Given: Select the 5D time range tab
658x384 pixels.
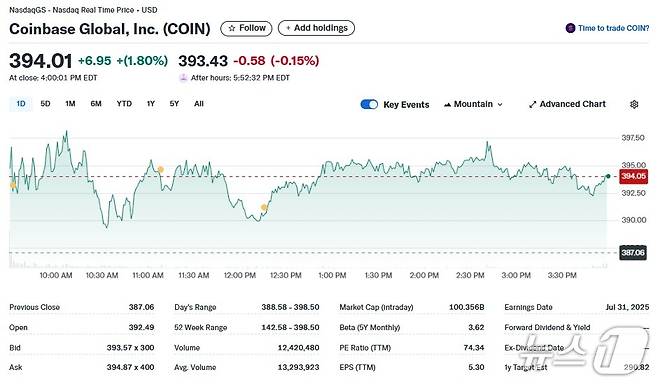Looking at the screenshot, I should 45,104.
